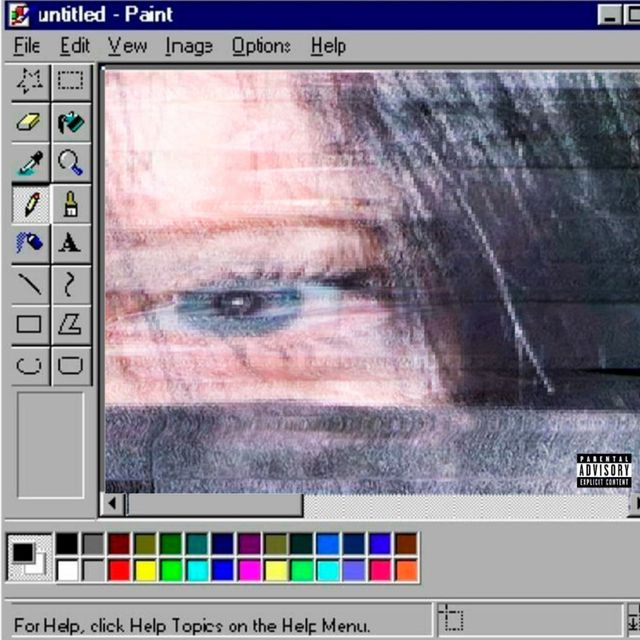Screen dimensions: 640x640
Task: Select the Free-Form Select tool
Action: click(x=30, y=82)
